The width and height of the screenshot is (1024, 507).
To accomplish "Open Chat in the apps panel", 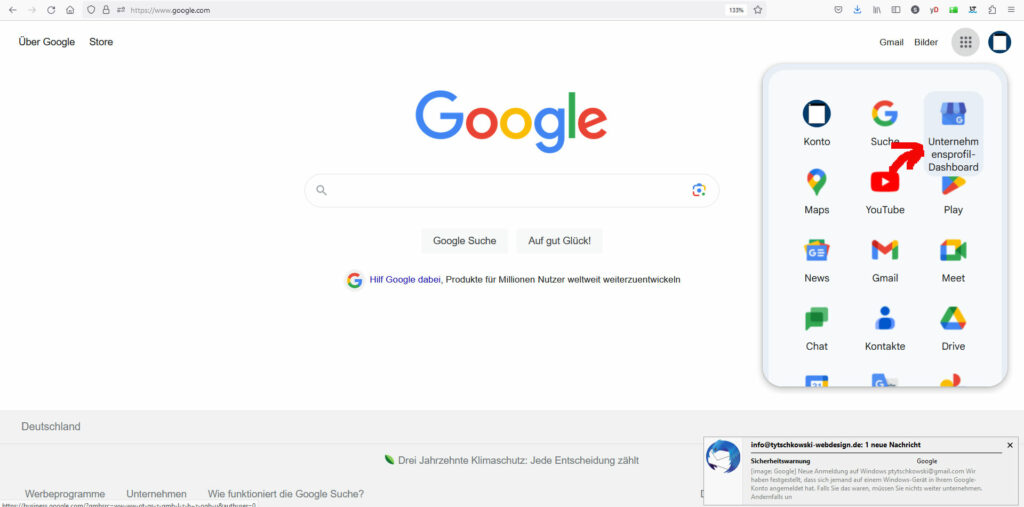I will tap(817, 328).
